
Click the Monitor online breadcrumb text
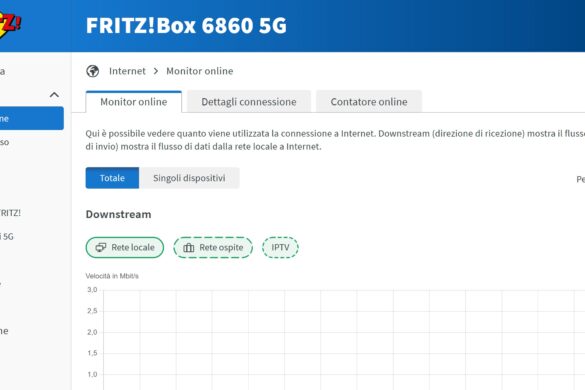coord(200,71)
